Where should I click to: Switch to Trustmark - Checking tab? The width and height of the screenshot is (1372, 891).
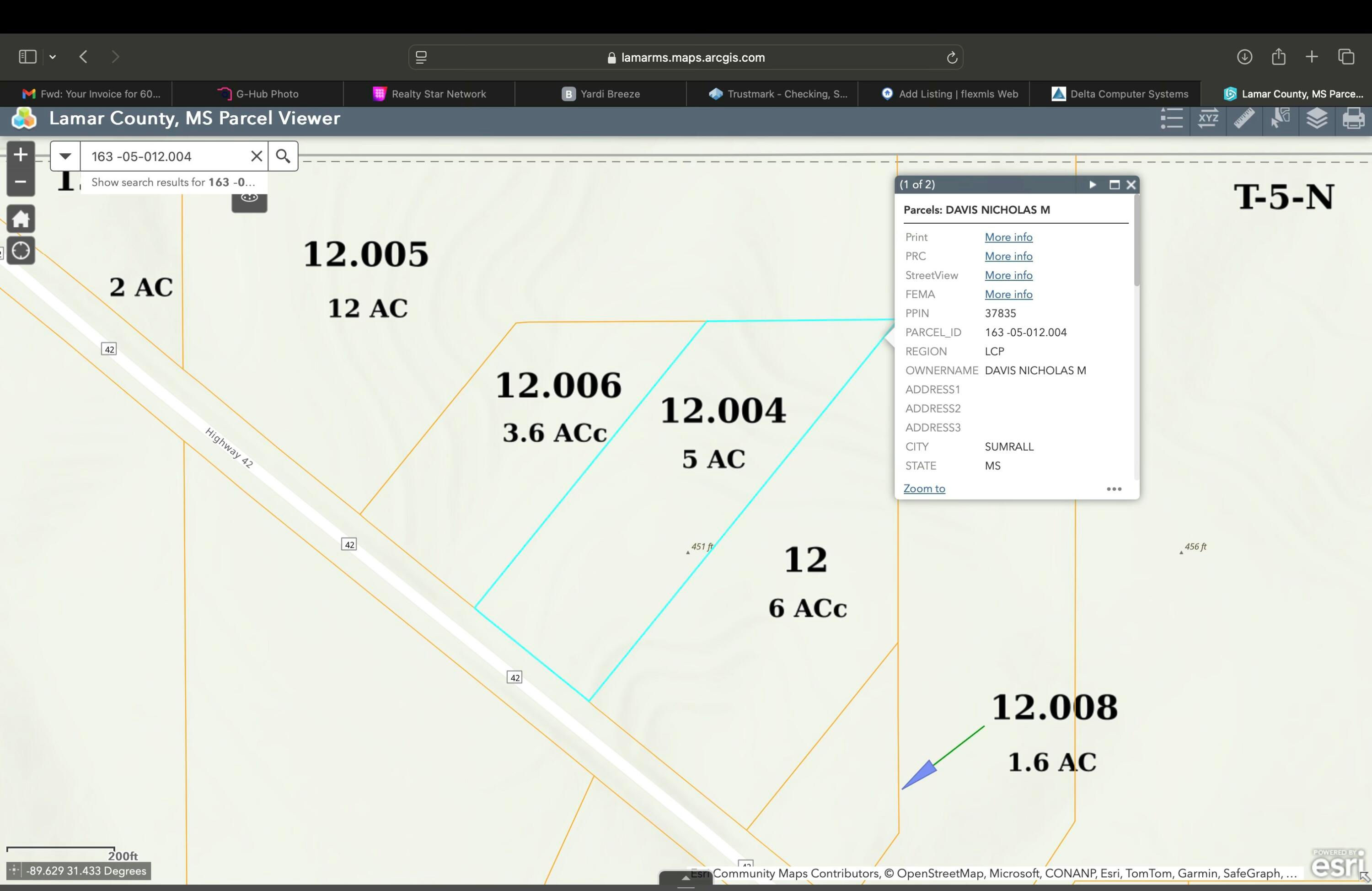click(772, 93)
